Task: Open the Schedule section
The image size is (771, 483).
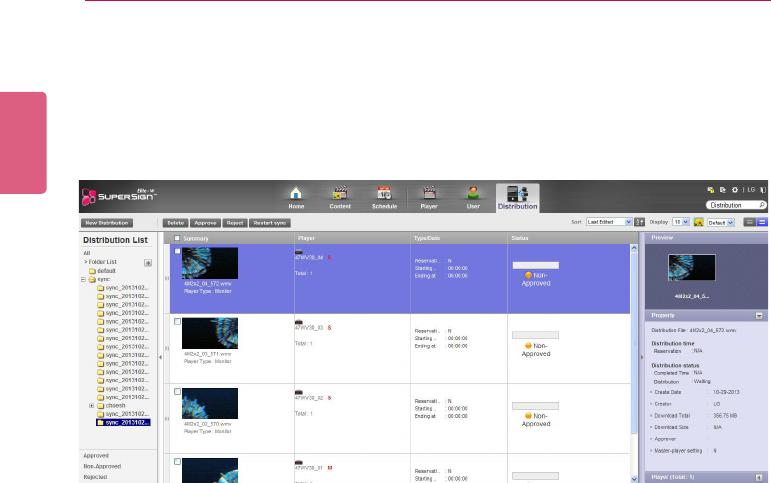Action: point(384,198)
